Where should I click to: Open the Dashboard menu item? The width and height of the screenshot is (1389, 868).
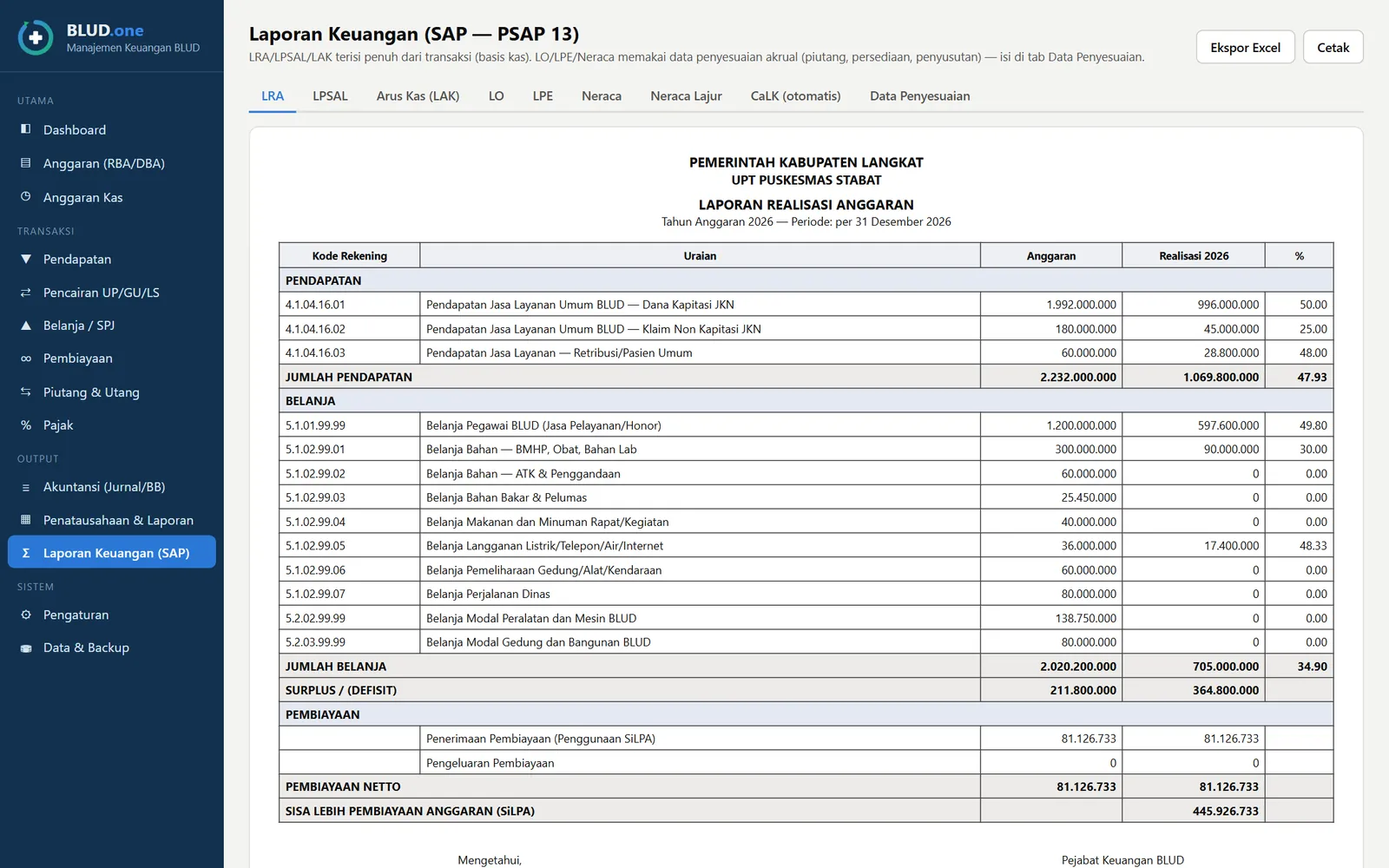click(x=112, y=129)
